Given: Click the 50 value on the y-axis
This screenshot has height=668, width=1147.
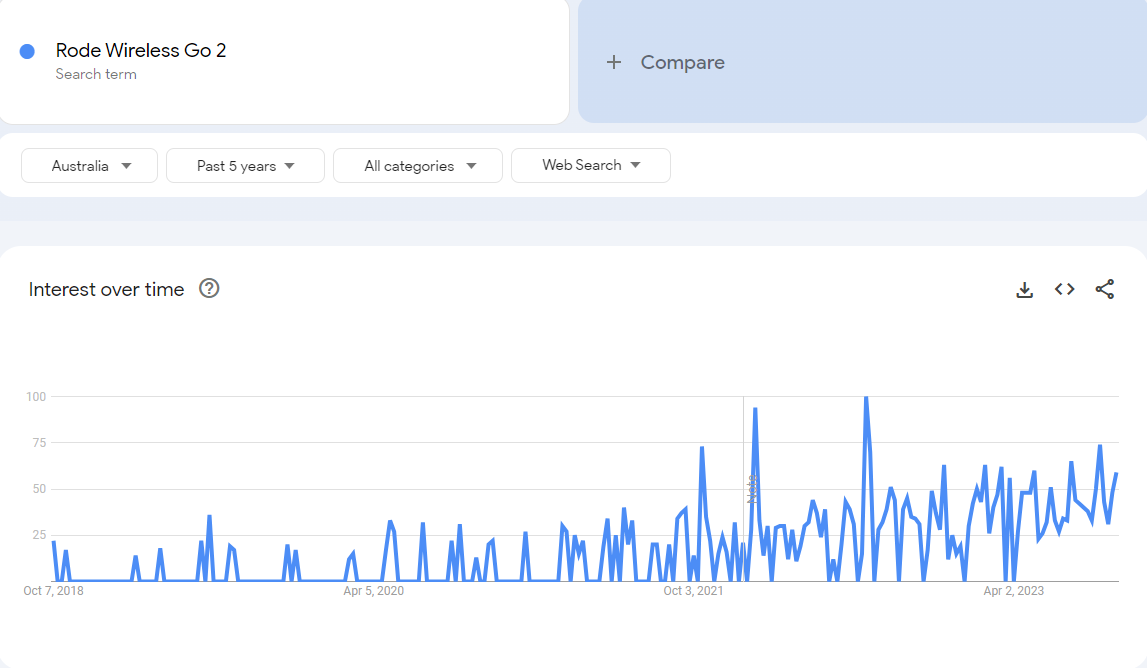Looking at the screenshot, I should [x=40, y=489].
